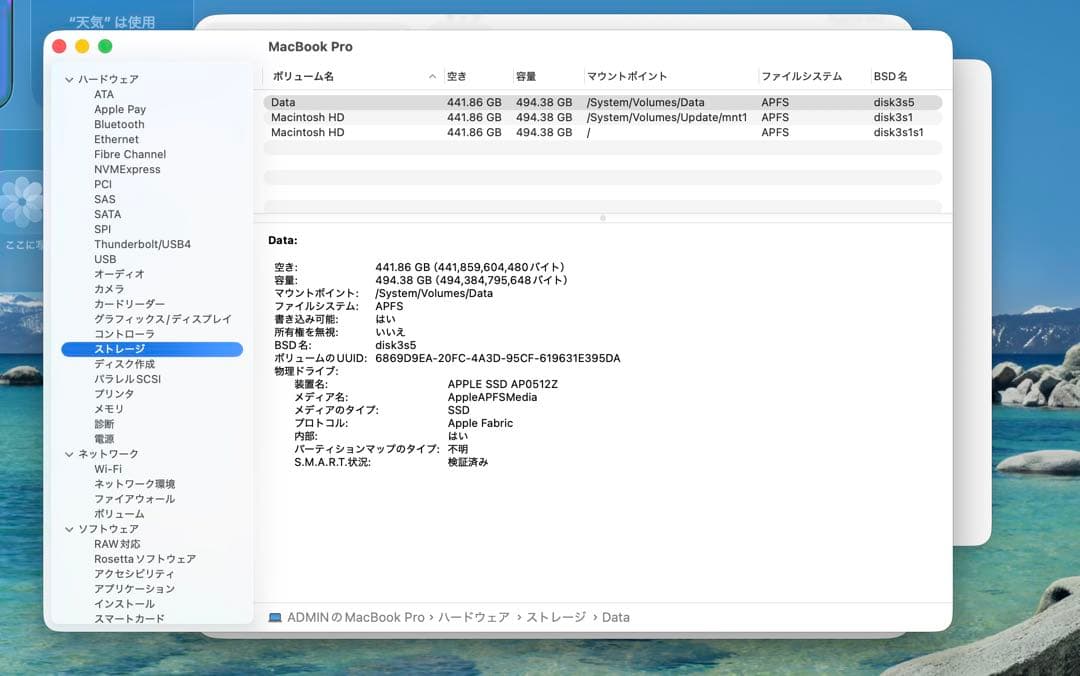
Task: Sort by BSD名 column header
Action: point(891,76)
